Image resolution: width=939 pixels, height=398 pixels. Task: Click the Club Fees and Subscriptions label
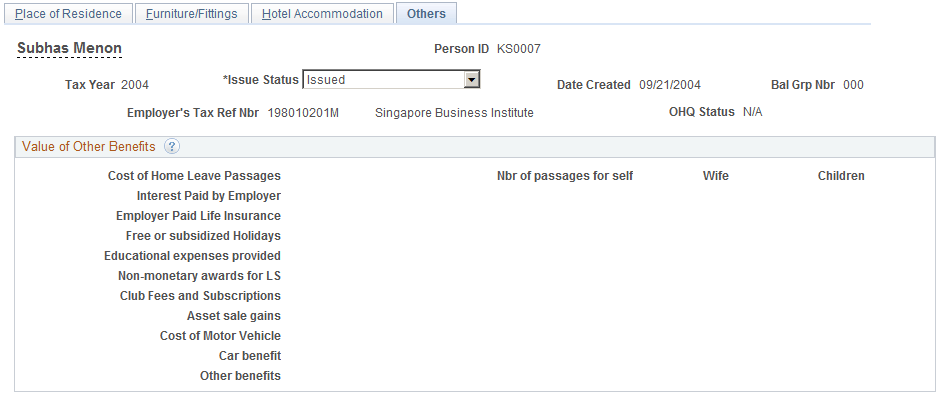pos(200,296)
